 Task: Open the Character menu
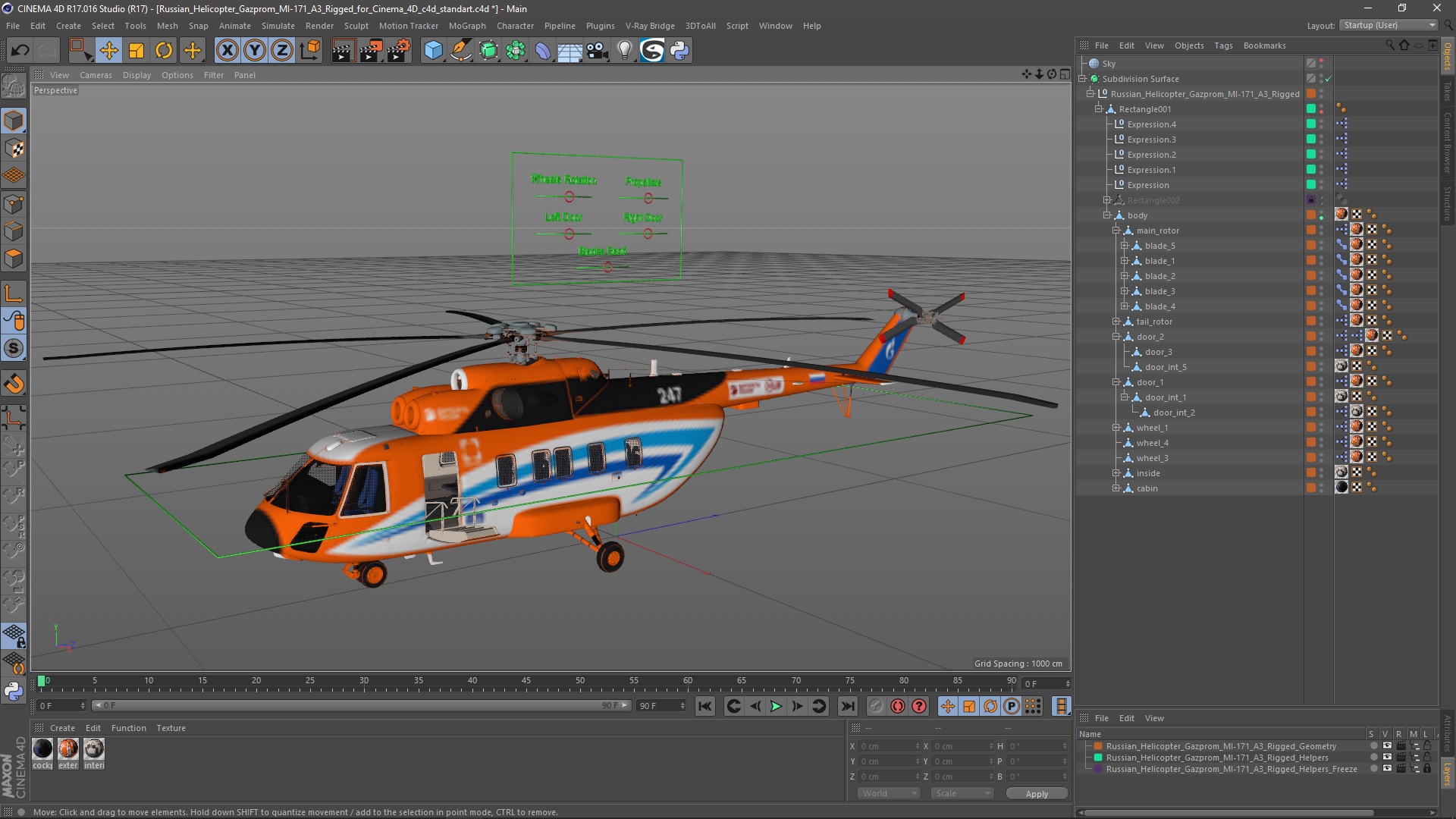(x=515, y=26)
